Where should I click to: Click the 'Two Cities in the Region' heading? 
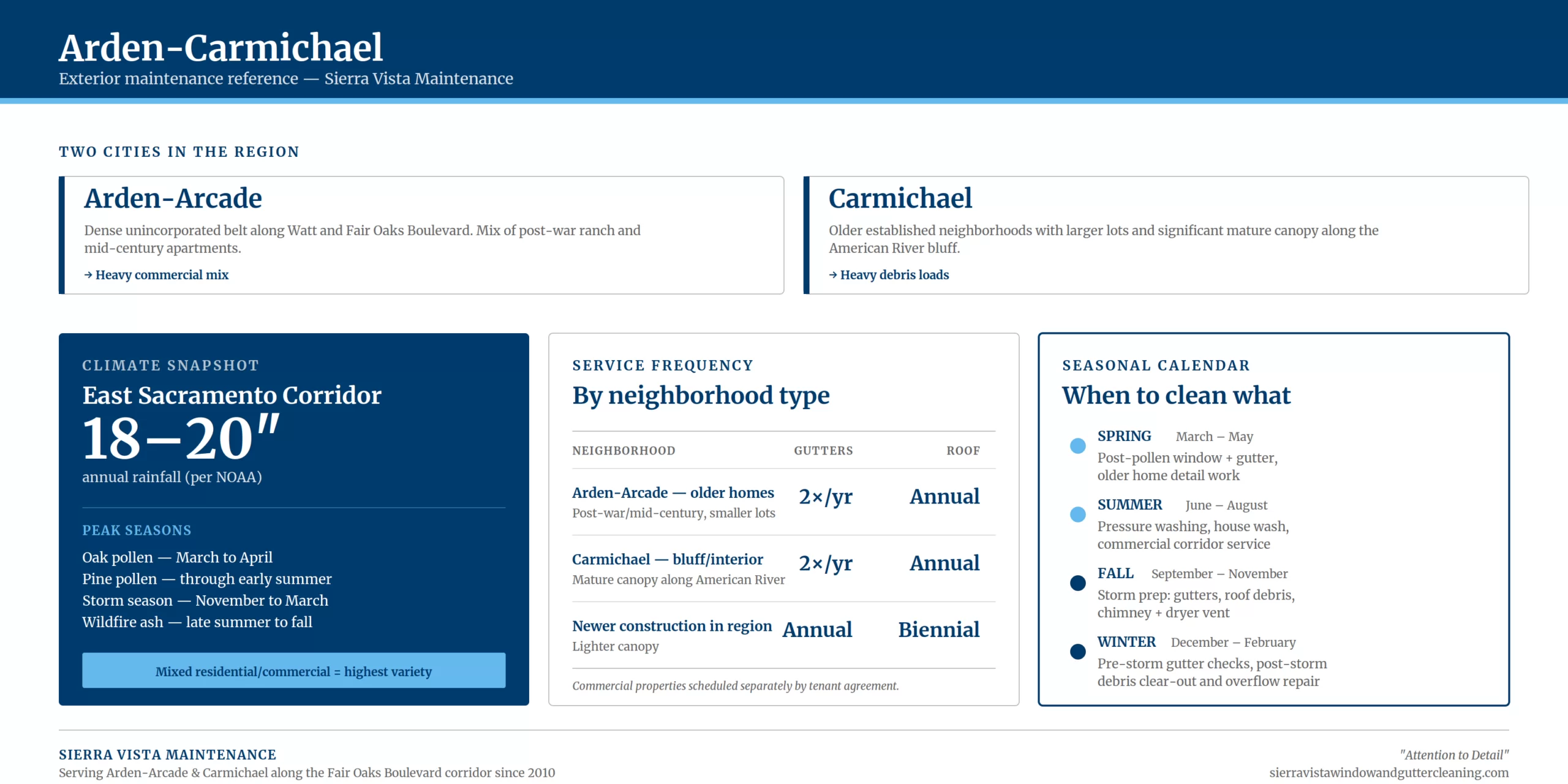[x=179, y=152]
